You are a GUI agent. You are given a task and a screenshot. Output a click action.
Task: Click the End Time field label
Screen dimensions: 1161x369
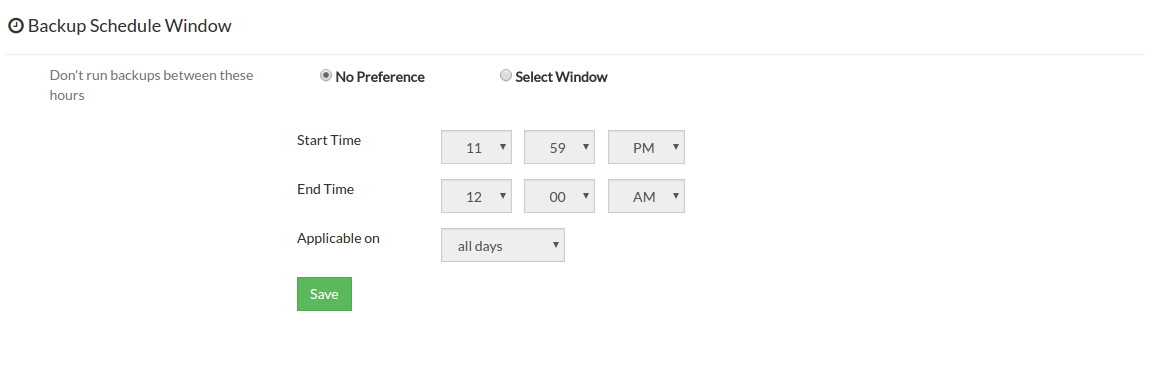326,189
